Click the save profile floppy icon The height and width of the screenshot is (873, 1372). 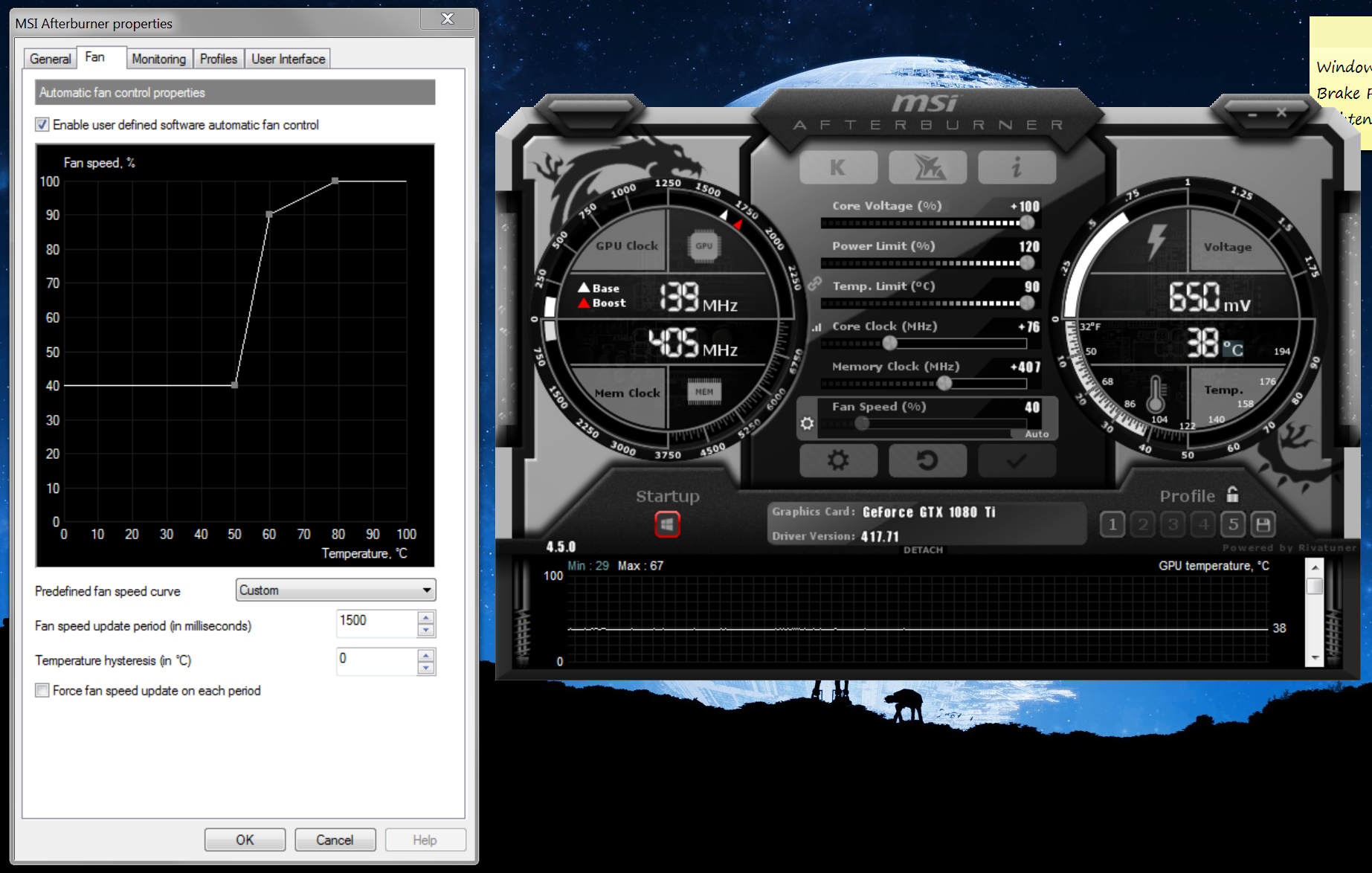(x=1263, y=525)
